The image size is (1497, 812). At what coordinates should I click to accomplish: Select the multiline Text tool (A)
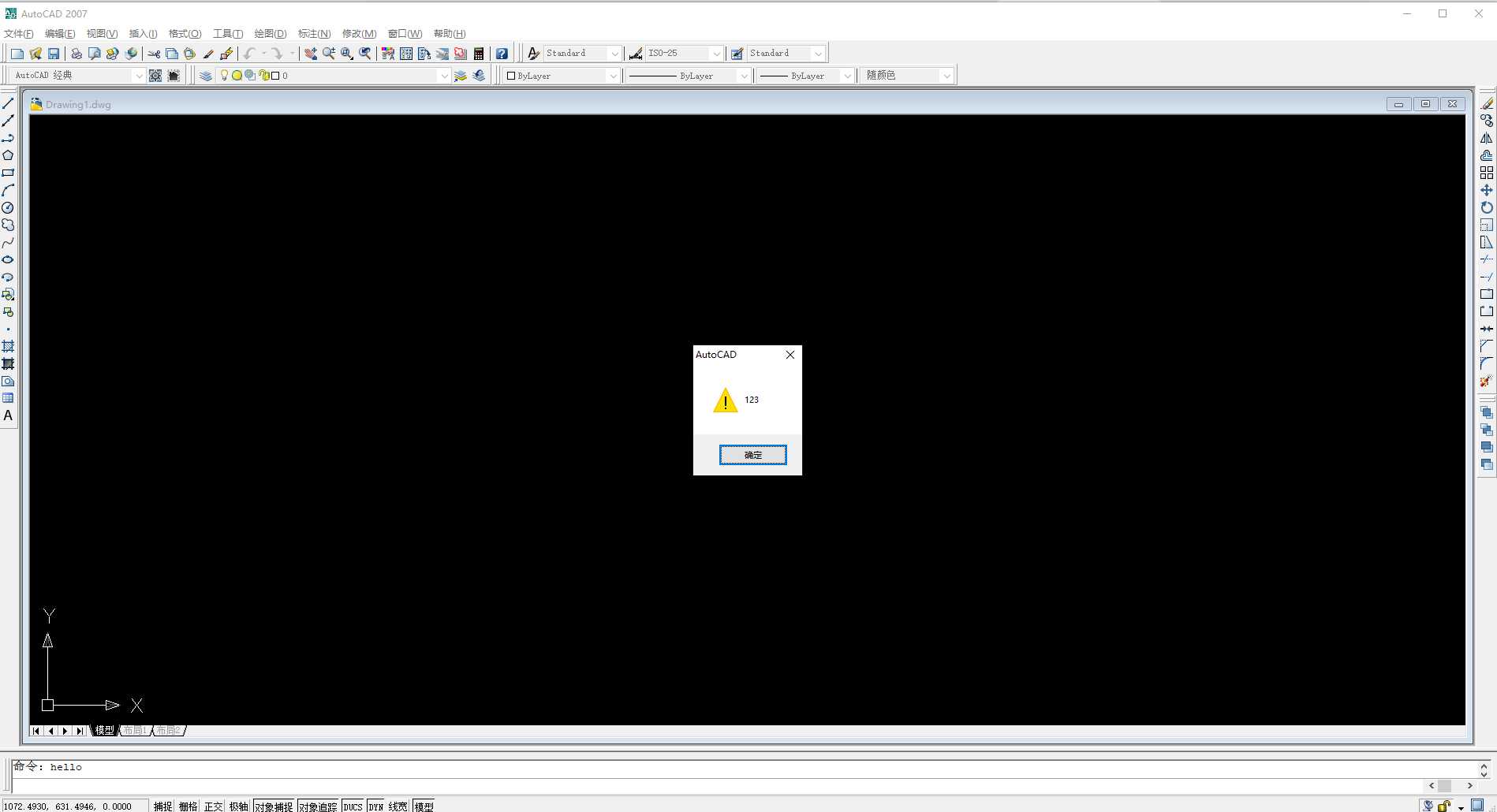click(x=8, y=415)
